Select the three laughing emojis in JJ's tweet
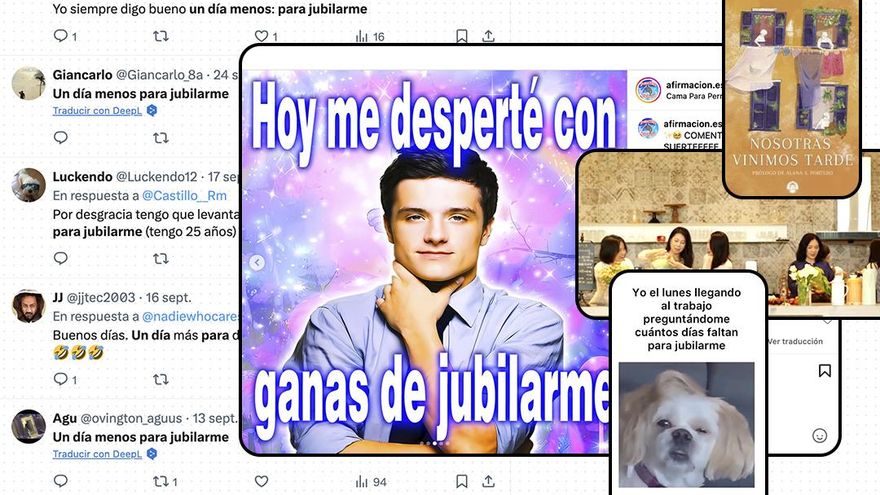The image size is (880, 495). coord(79,353)
